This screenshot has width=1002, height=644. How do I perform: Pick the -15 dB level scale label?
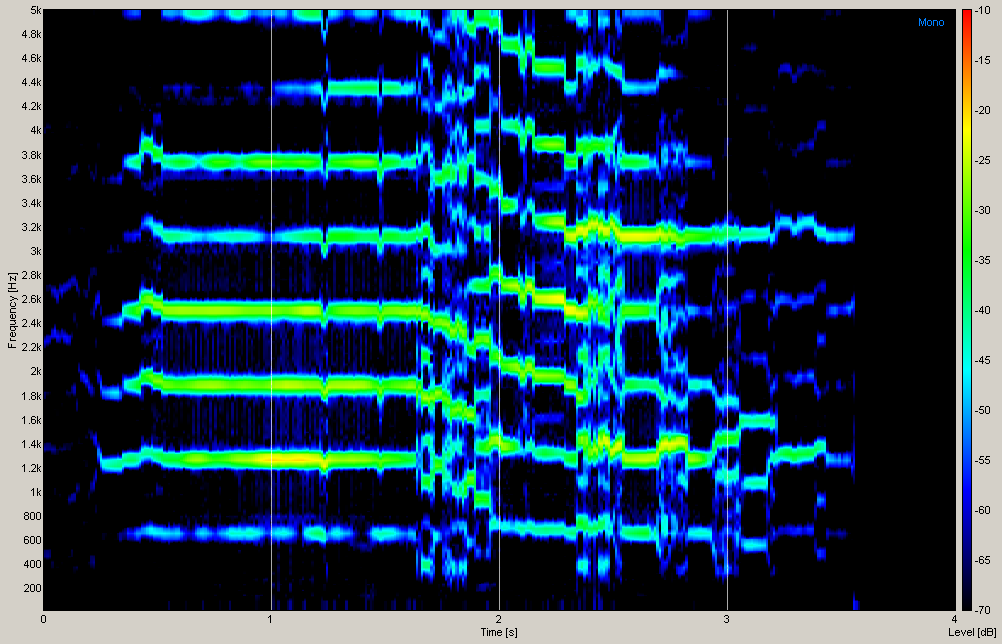tap(983, 61)
